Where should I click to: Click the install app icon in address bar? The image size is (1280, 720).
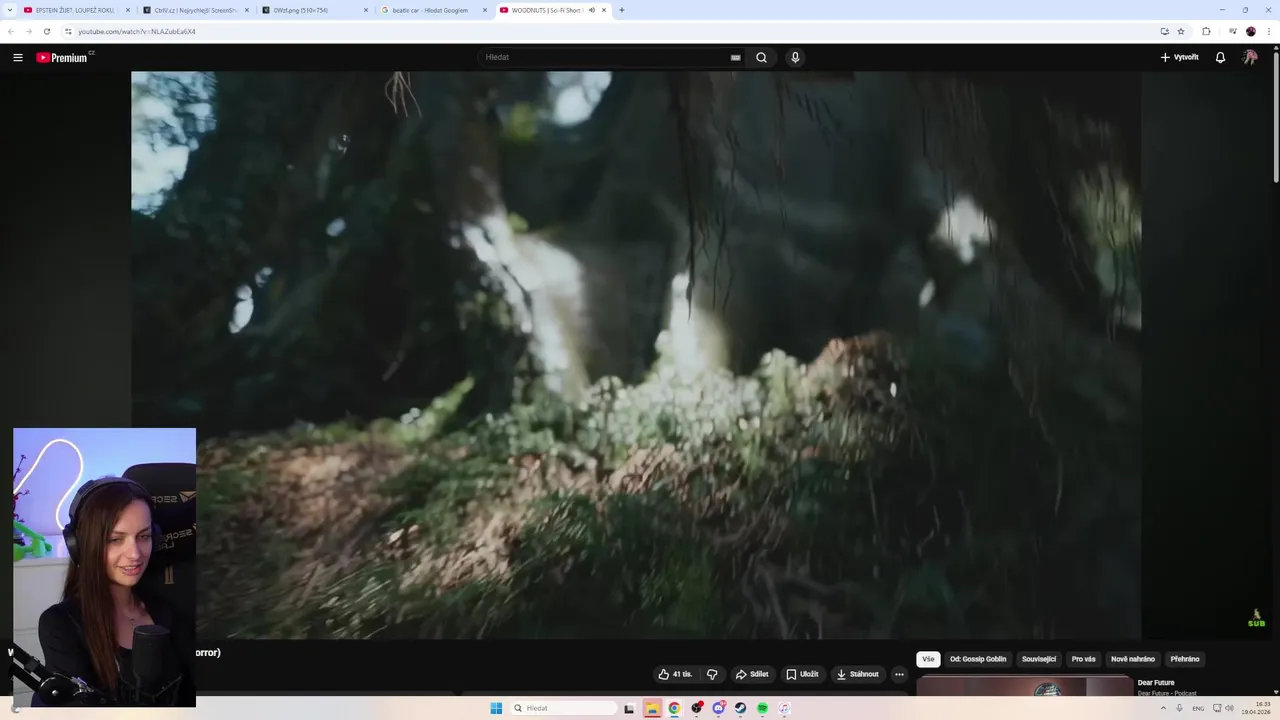[1165, 31]
